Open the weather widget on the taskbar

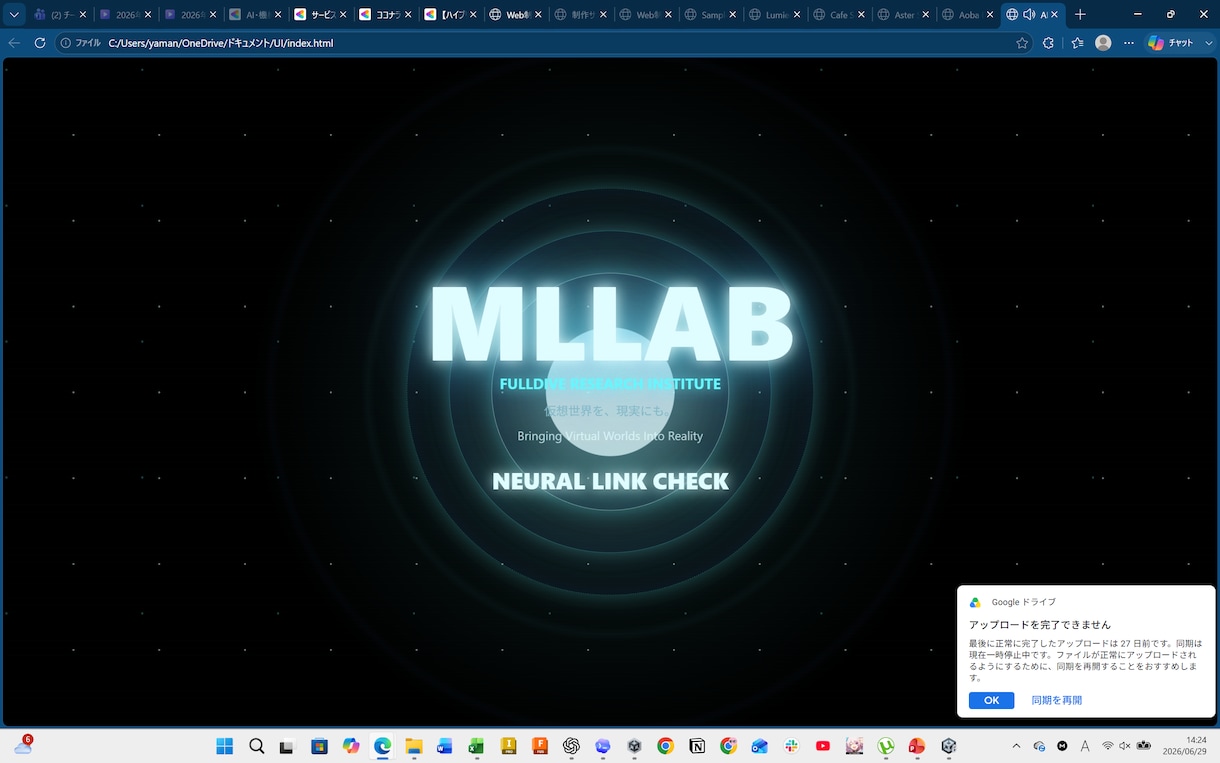tap(23, 745)
